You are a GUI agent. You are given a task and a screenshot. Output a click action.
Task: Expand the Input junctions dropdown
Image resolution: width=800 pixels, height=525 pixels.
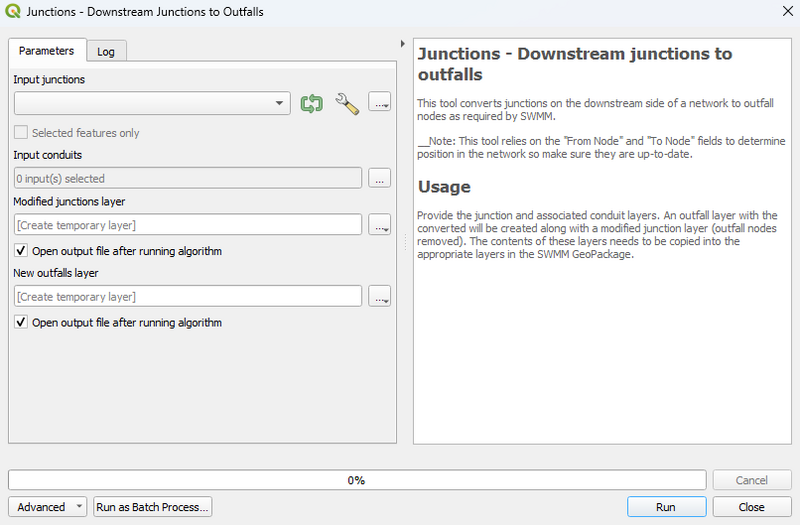pyautogui.click(x=279, y=103)
